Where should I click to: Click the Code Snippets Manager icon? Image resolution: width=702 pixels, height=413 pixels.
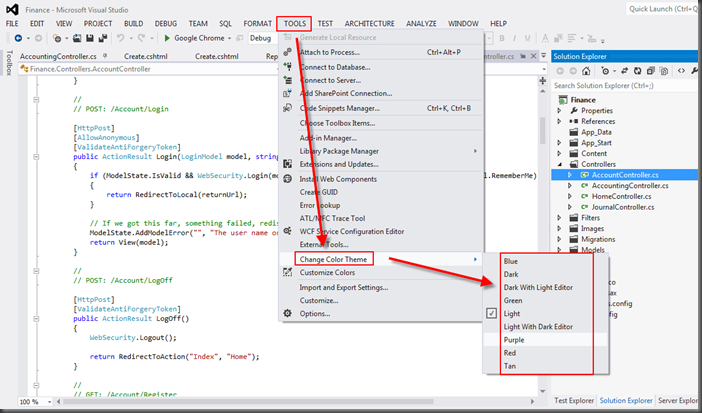[x=287, y=108]
